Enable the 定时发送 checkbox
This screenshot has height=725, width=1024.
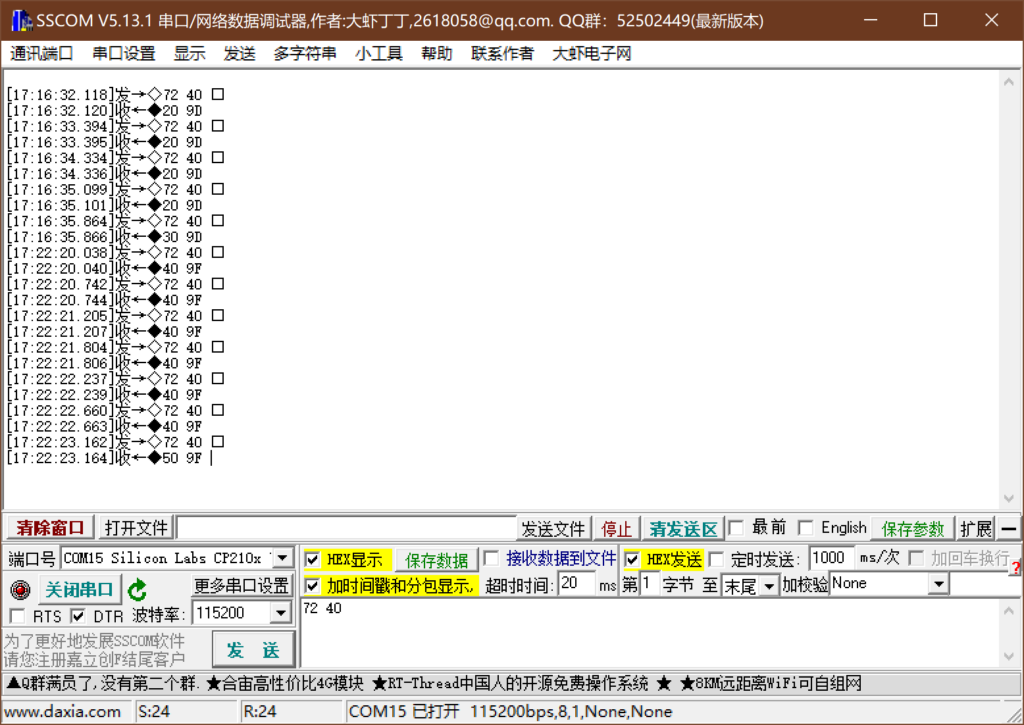pos(716,559)
